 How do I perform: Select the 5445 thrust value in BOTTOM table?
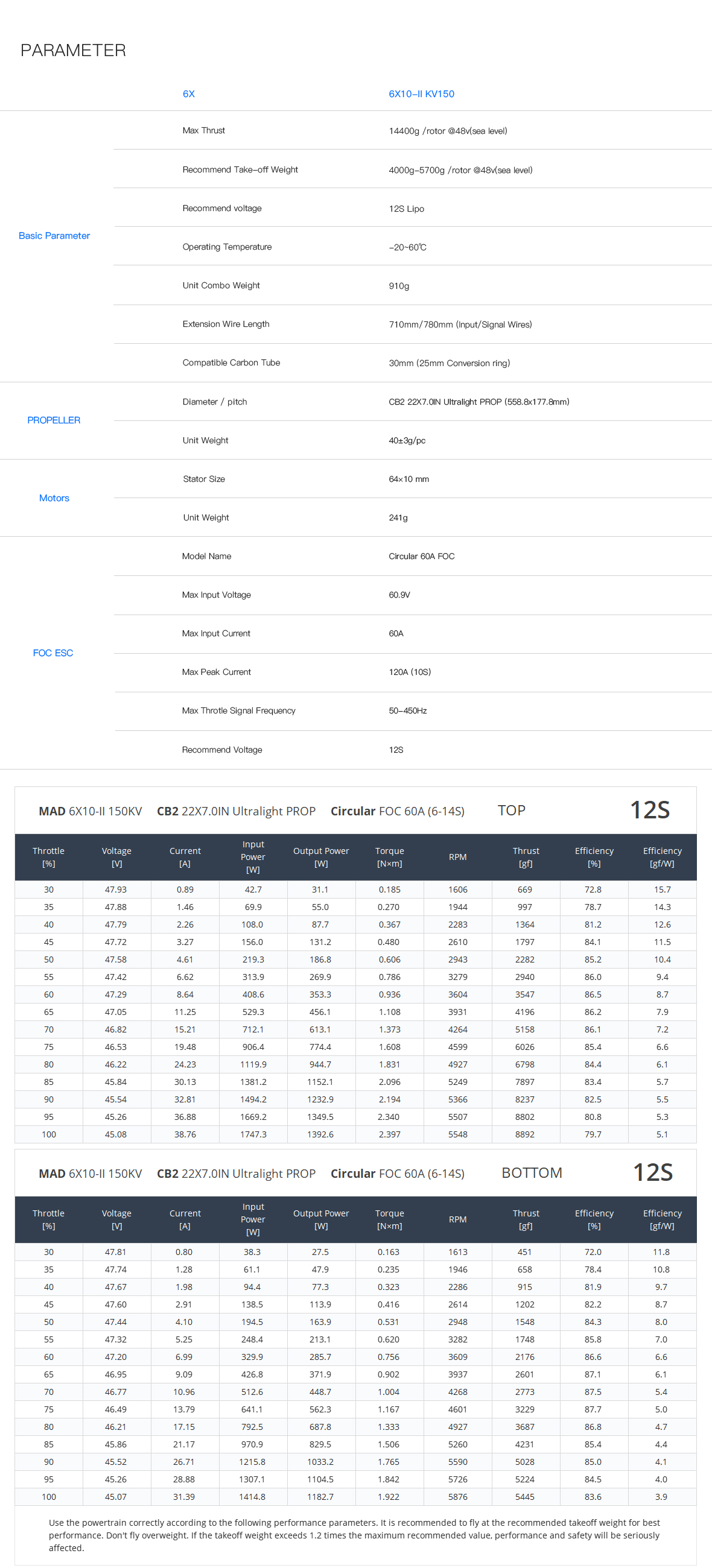[524, 1496]
